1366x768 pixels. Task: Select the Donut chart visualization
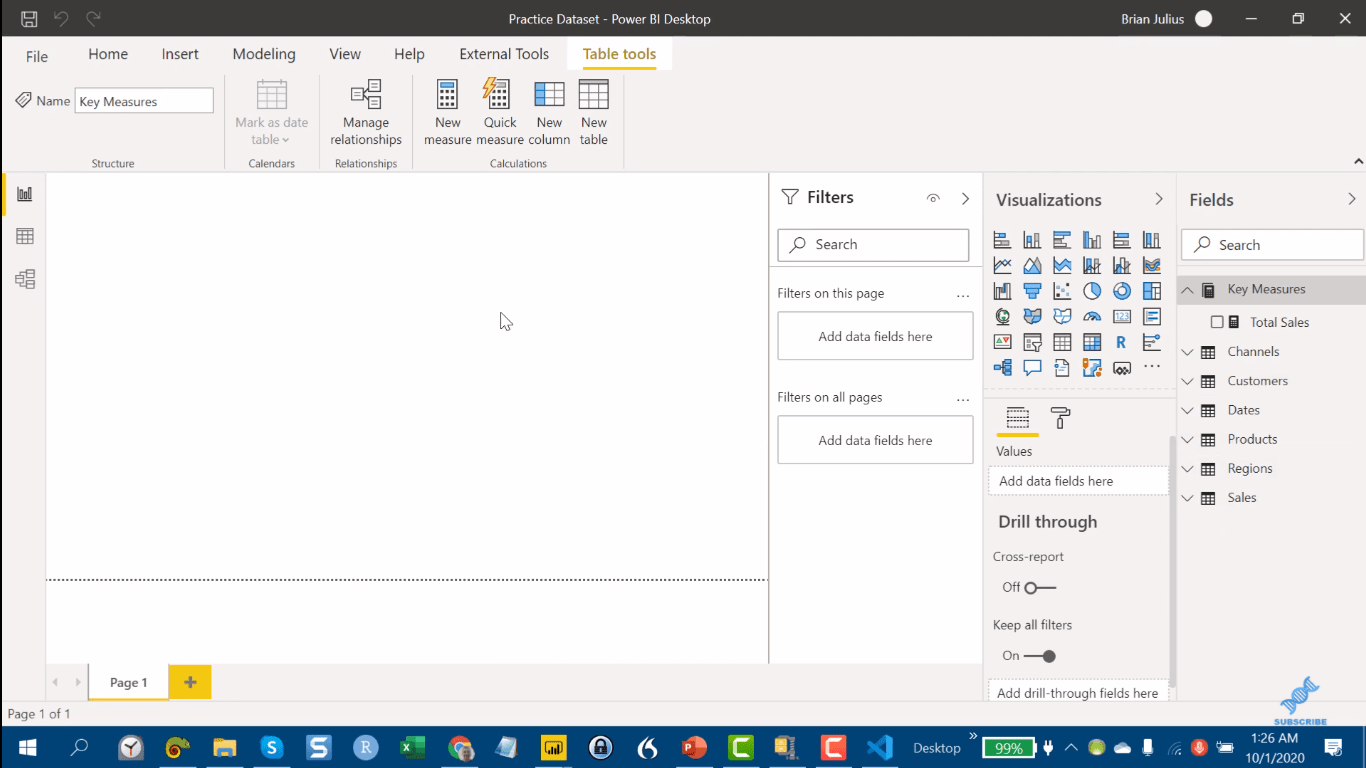pos(1122,291)
